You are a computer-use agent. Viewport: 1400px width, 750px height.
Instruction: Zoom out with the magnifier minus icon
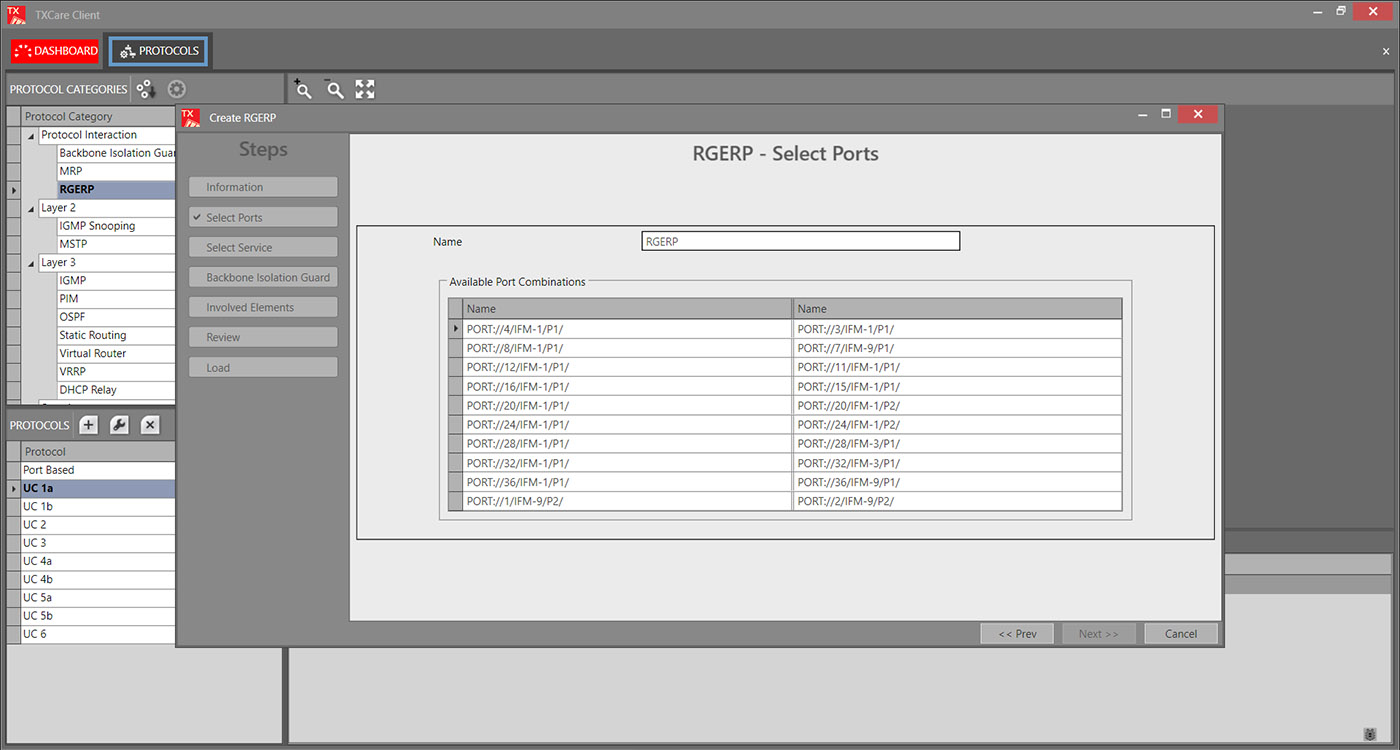point(335,89)
